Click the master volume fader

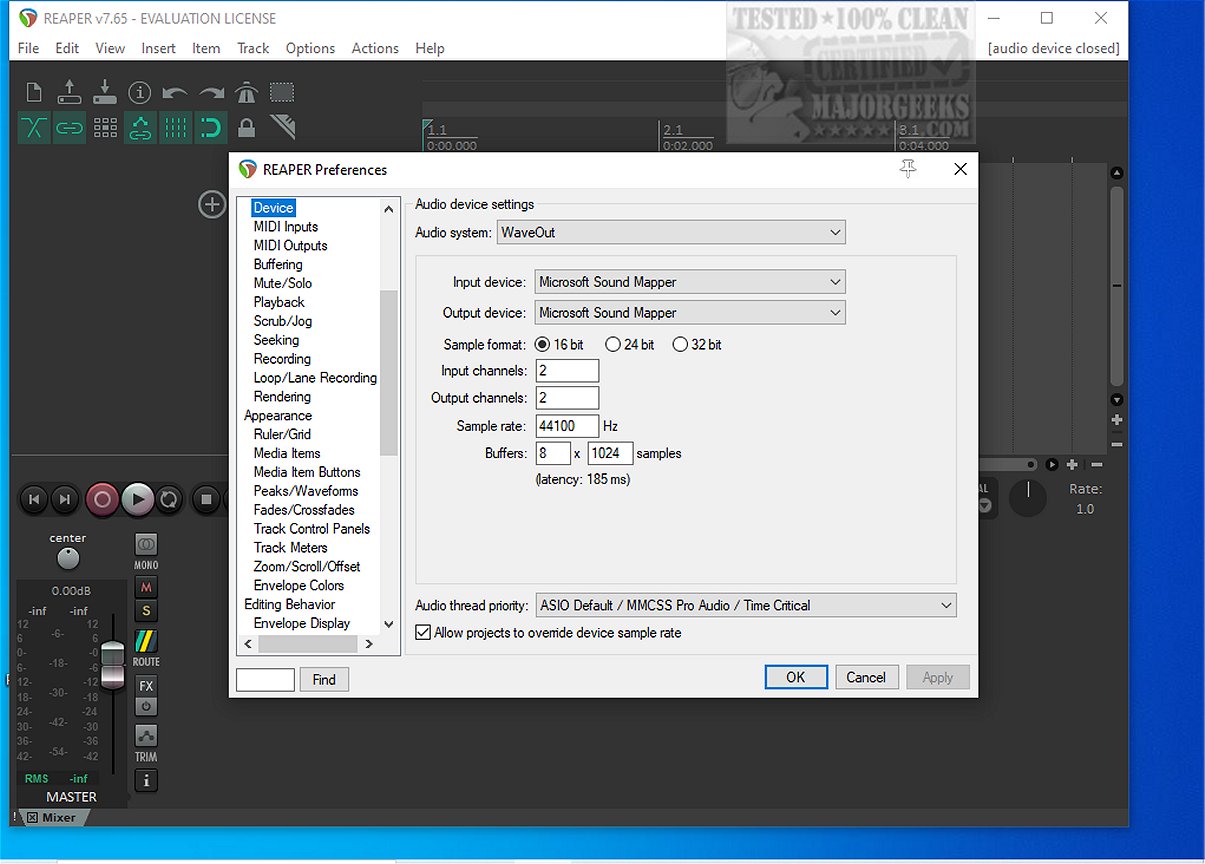pos(113,664)
